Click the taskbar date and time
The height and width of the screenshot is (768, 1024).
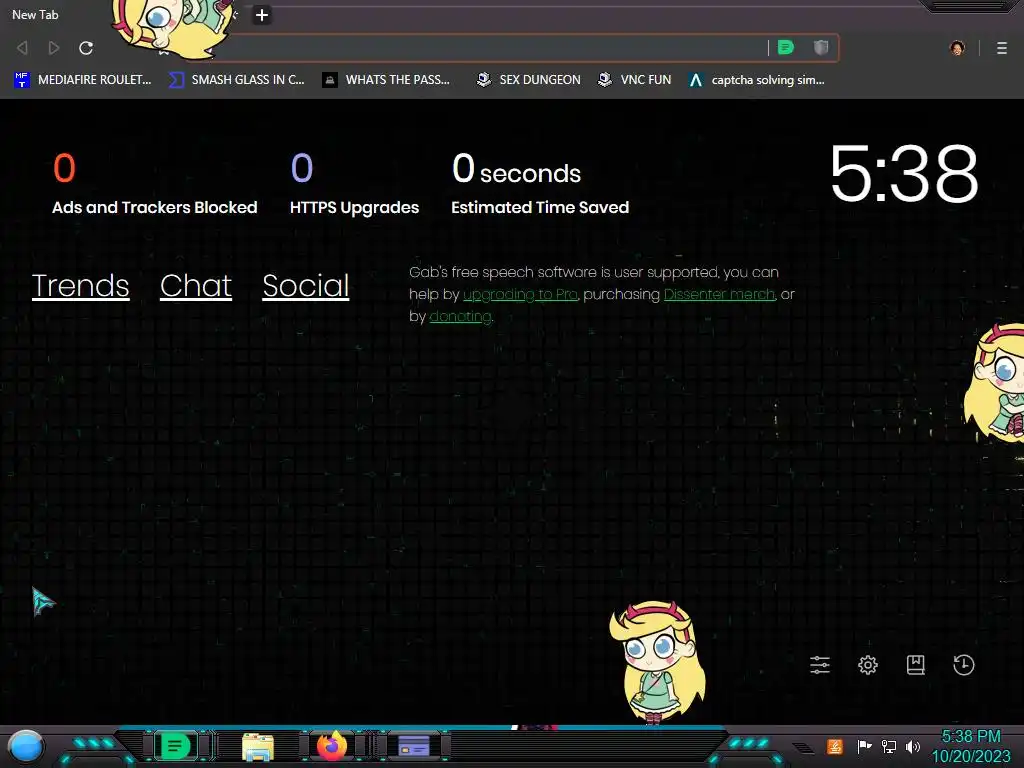[x=971, y=746]
